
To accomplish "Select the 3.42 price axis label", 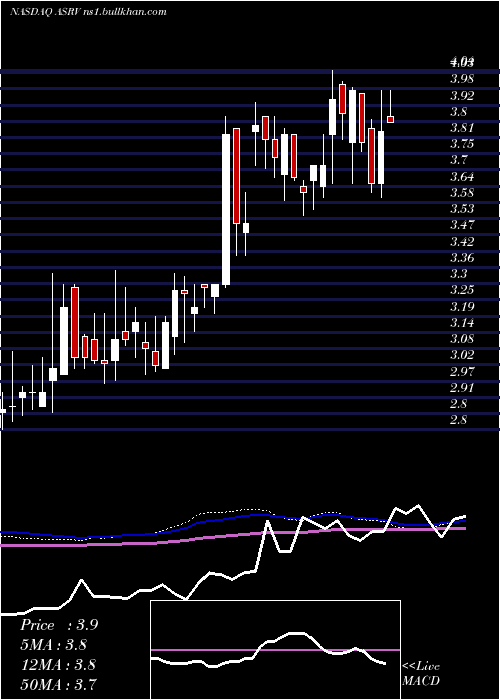I will pyautogui.click(x=462, y=242).
